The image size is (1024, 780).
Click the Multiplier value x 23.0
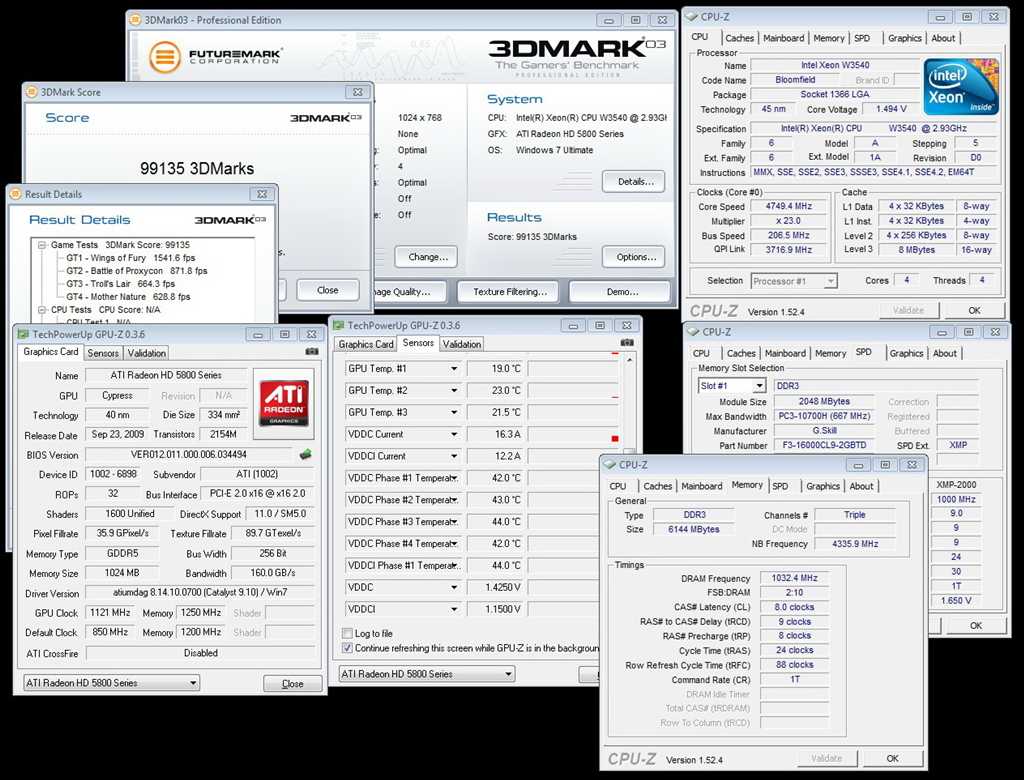789,221
